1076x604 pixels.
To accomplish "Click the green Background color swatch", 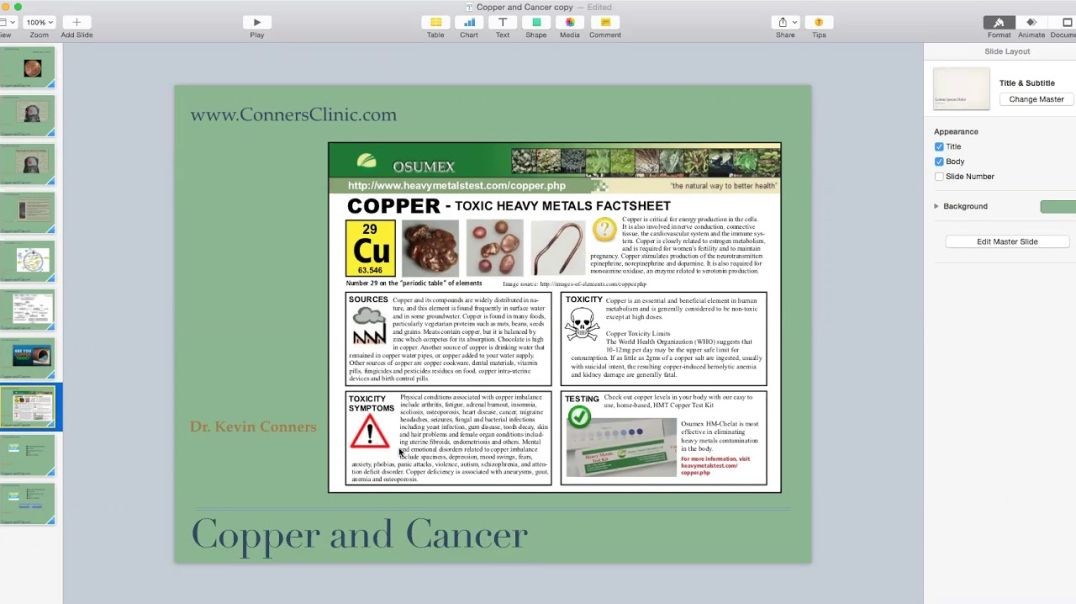I will 1058,207.
